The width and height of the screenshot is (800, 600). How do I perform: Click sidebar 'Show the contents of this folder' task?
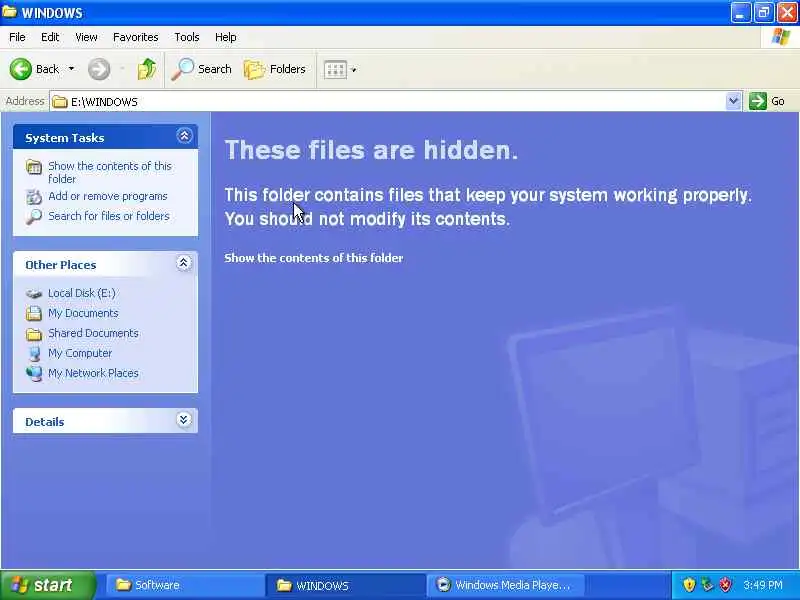click(x=110, y=172)
